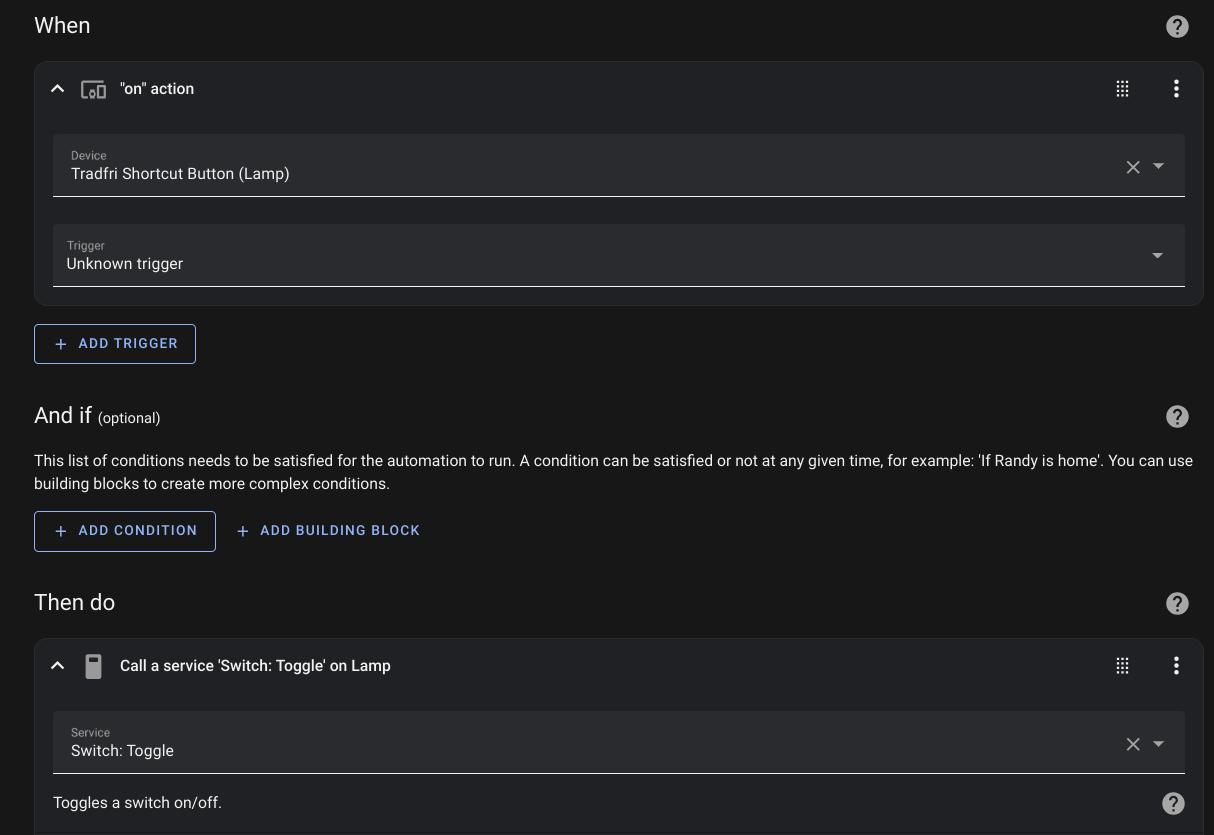Viewport: 1214px width, 835px height.
Task: Click the drag handle on the action card
Action: click(x=1122, y=665)
